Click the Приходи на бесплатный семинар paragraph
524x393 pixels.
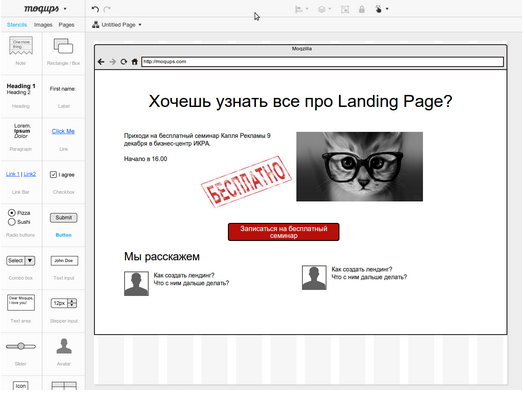coord(197,140)
